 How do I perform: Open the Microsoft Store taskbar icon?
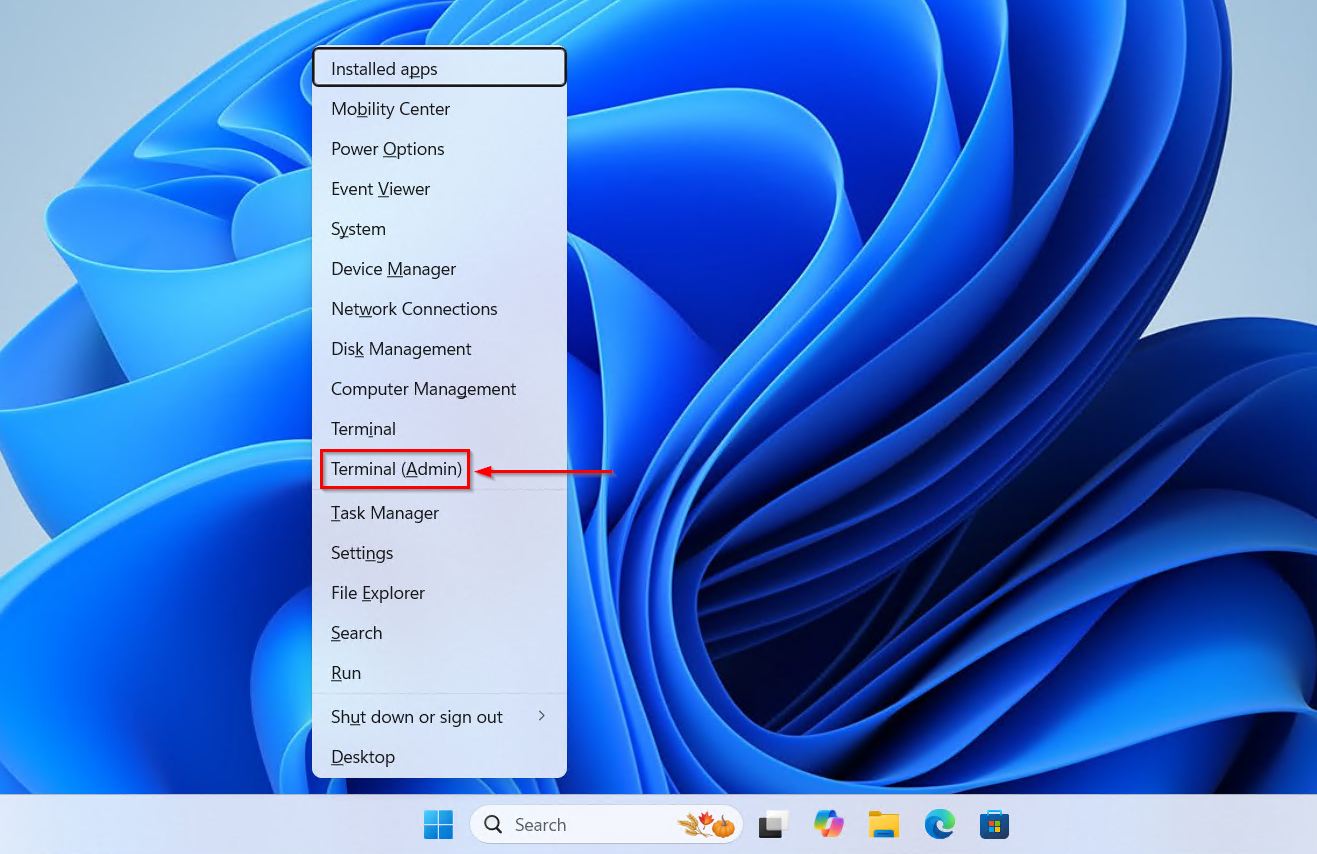(x=994, y=825)
